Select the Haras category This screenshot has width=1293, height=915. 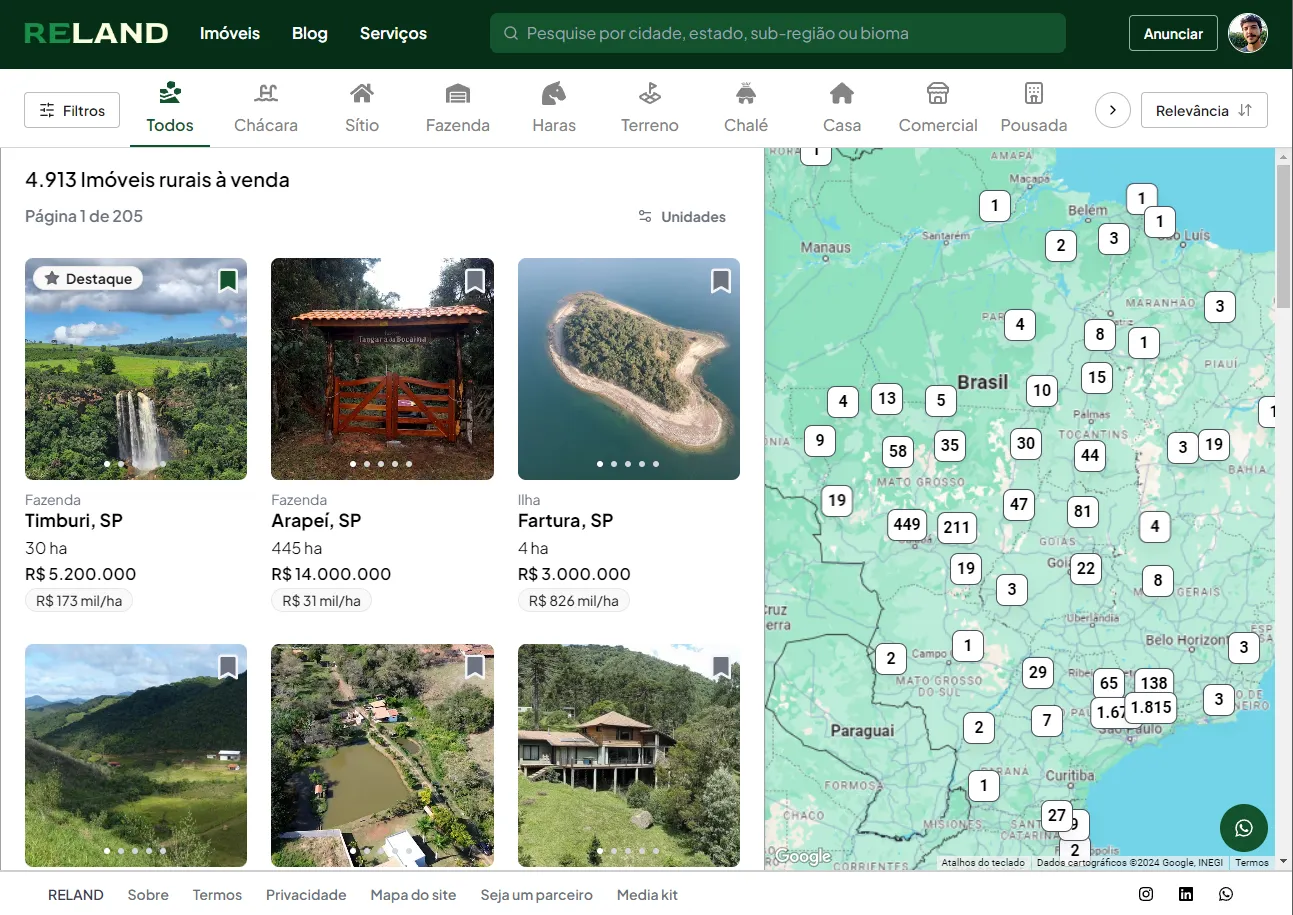554,108
